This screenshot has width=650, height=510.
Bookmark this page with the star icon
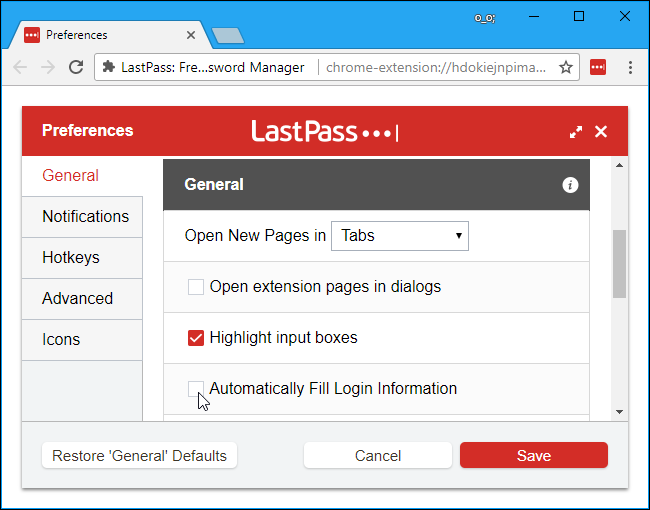click(566, 67)
